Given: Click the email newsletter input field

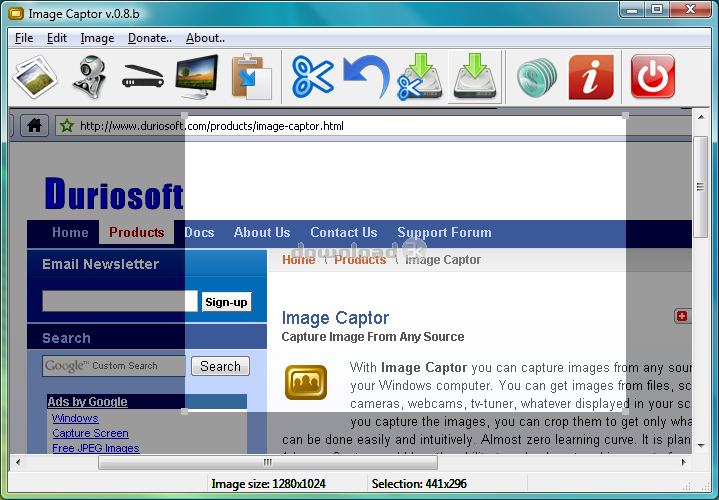Looking at the screenshot, I should [120, 301].
